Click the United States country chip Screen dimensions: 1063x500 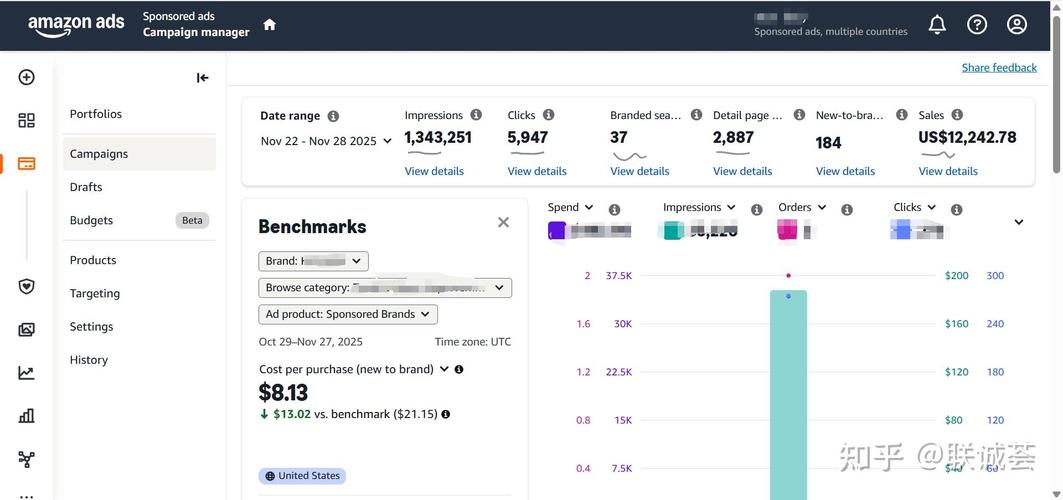(x=302, y=476)
